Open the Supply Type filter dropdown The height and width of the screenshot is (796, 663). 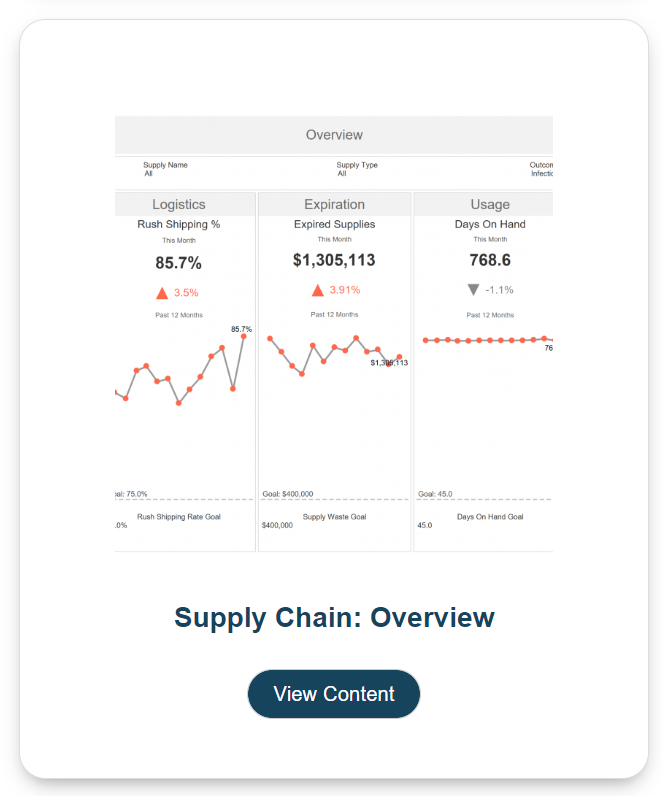pos(357,169)
